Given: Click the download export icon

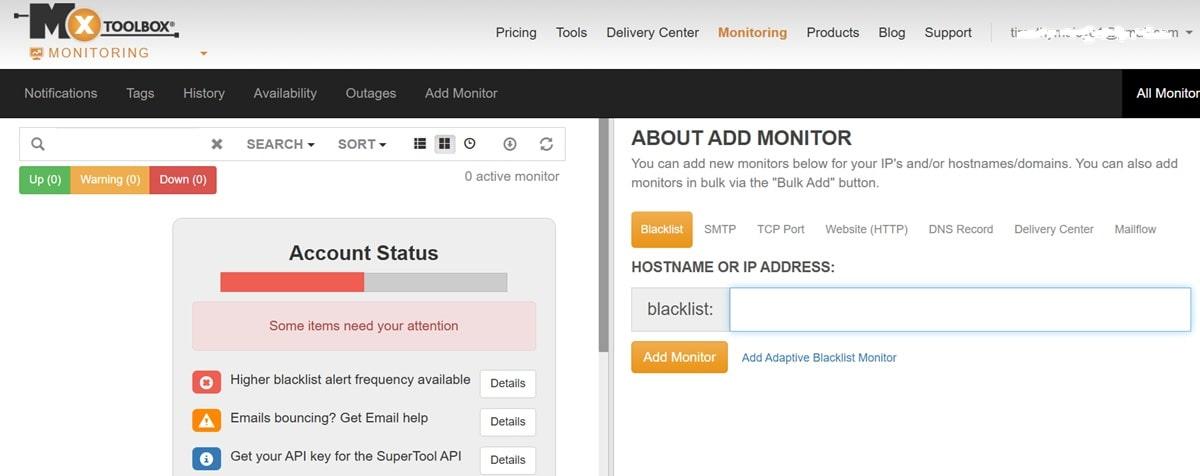Looking at the screenshot, I should click(510, 144).
